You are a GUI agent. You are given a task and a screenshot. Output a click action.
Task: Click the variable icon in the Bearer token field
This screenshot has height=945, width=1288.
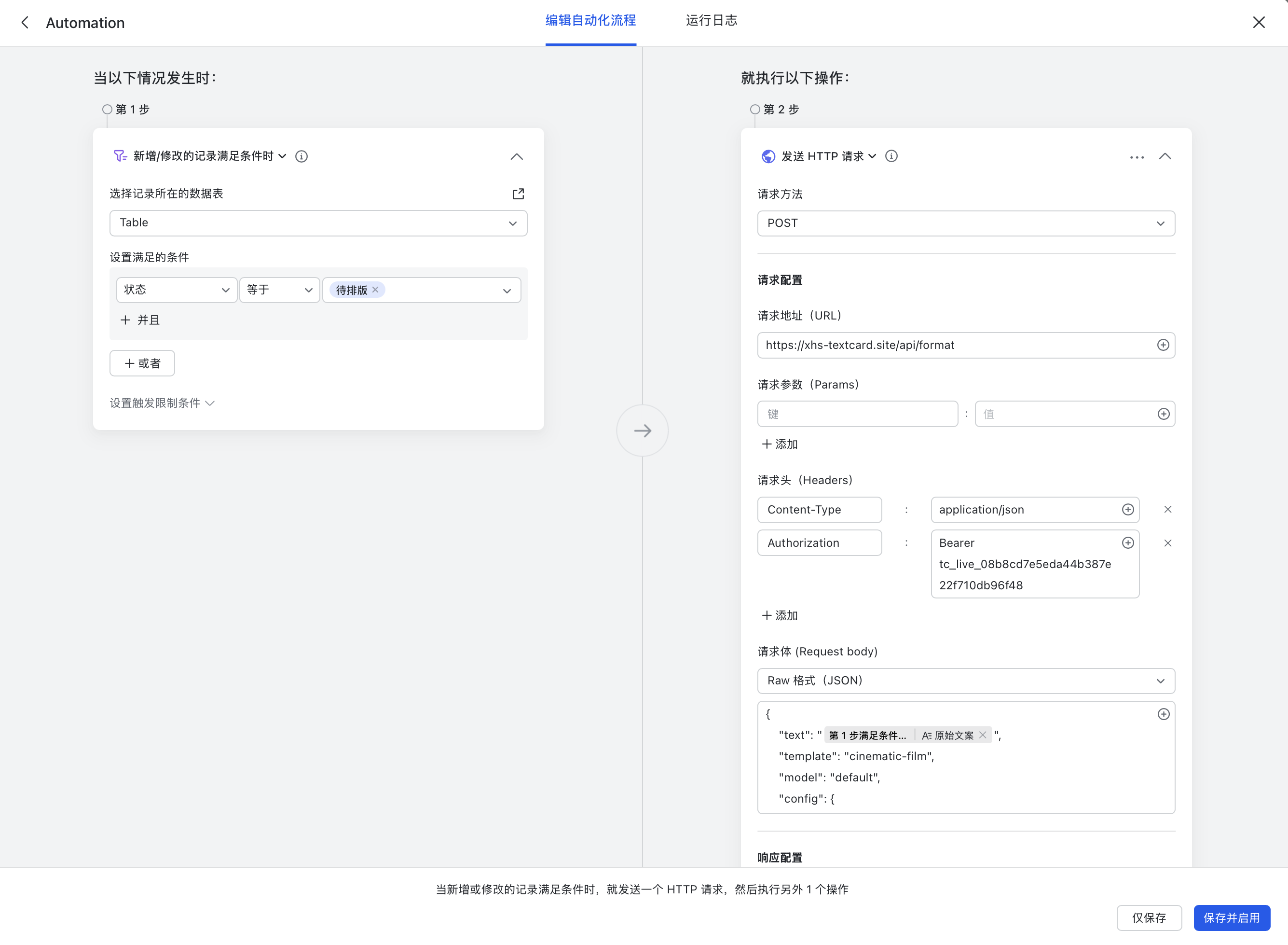click(x=1127, y=542)
